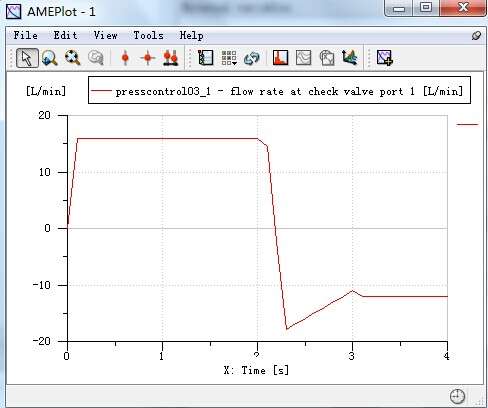Screen dimensions: 488x408
Task: Add a vertical cursor marker
Action: [x=125, y=58]
